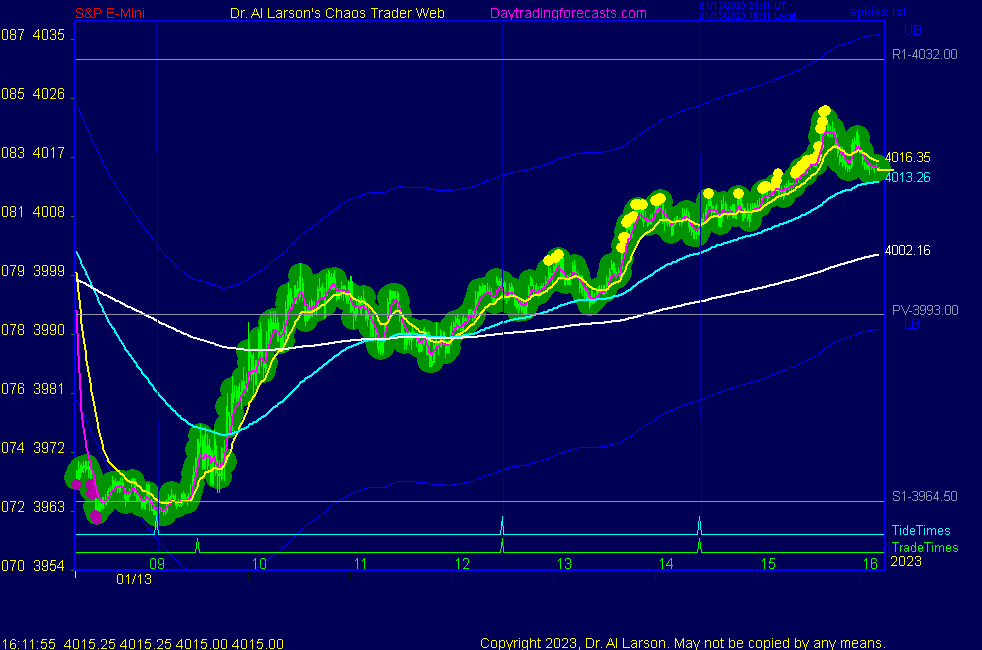This screenshot has width=982, height=650.
Task: Click the cyan TideTimes spike between 12 and 13
Action: (x=502, y=525)
